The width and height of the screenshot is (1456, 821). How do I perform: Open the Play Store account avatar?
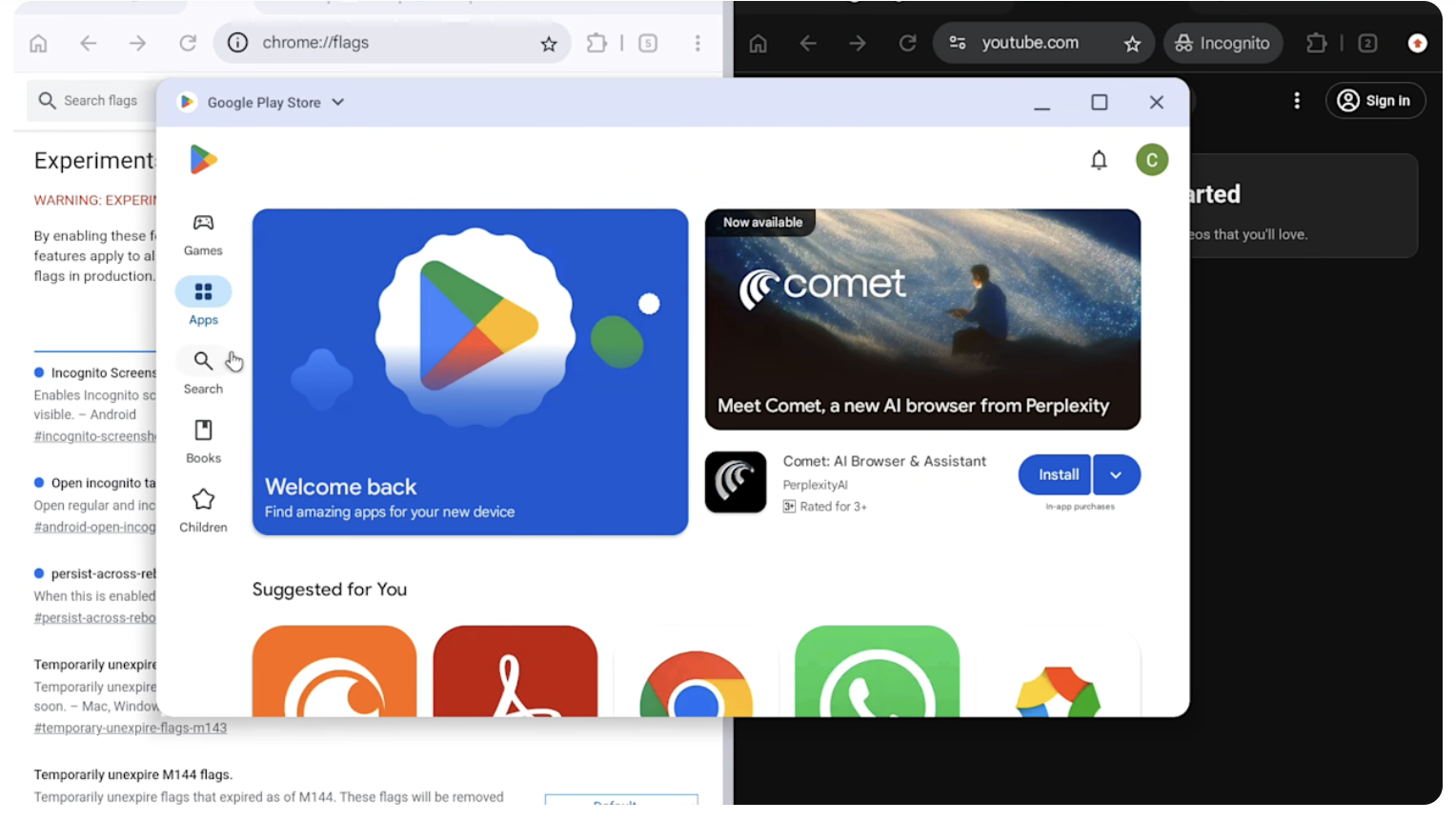[1152, 160]
